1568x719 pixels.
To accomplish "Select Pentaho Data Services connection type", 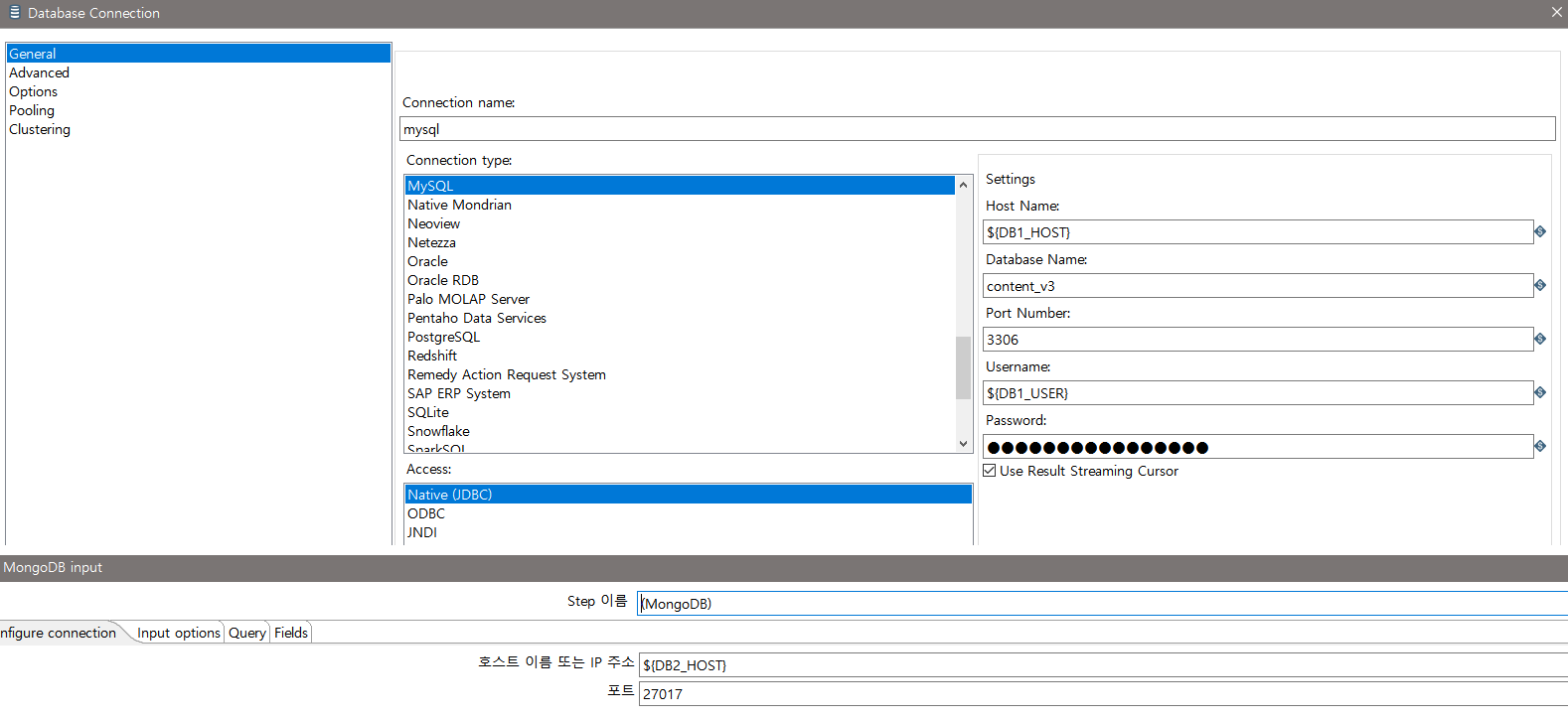I will [680, 318].
